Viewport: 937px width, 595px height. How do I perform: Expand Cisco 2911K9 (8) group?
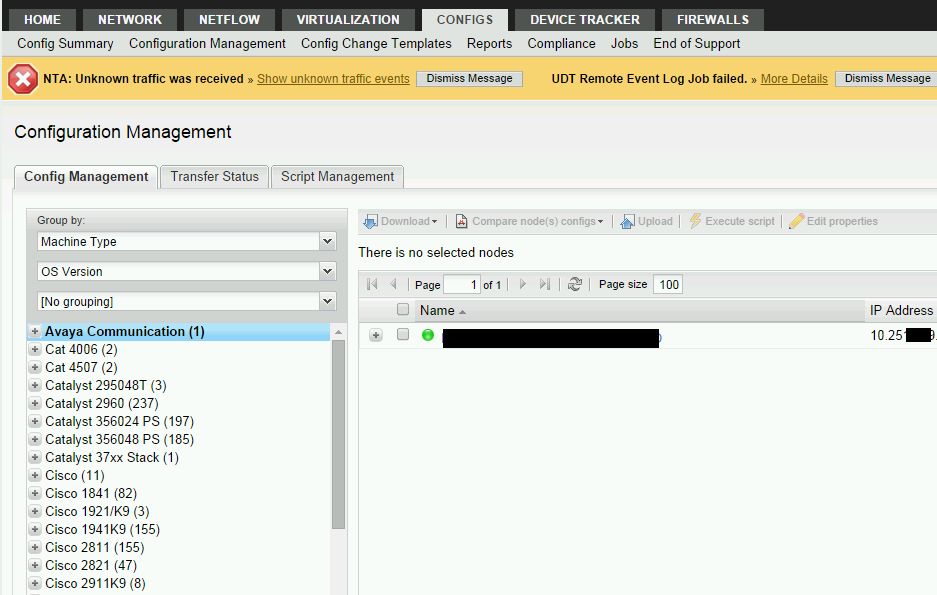point(35,583)
